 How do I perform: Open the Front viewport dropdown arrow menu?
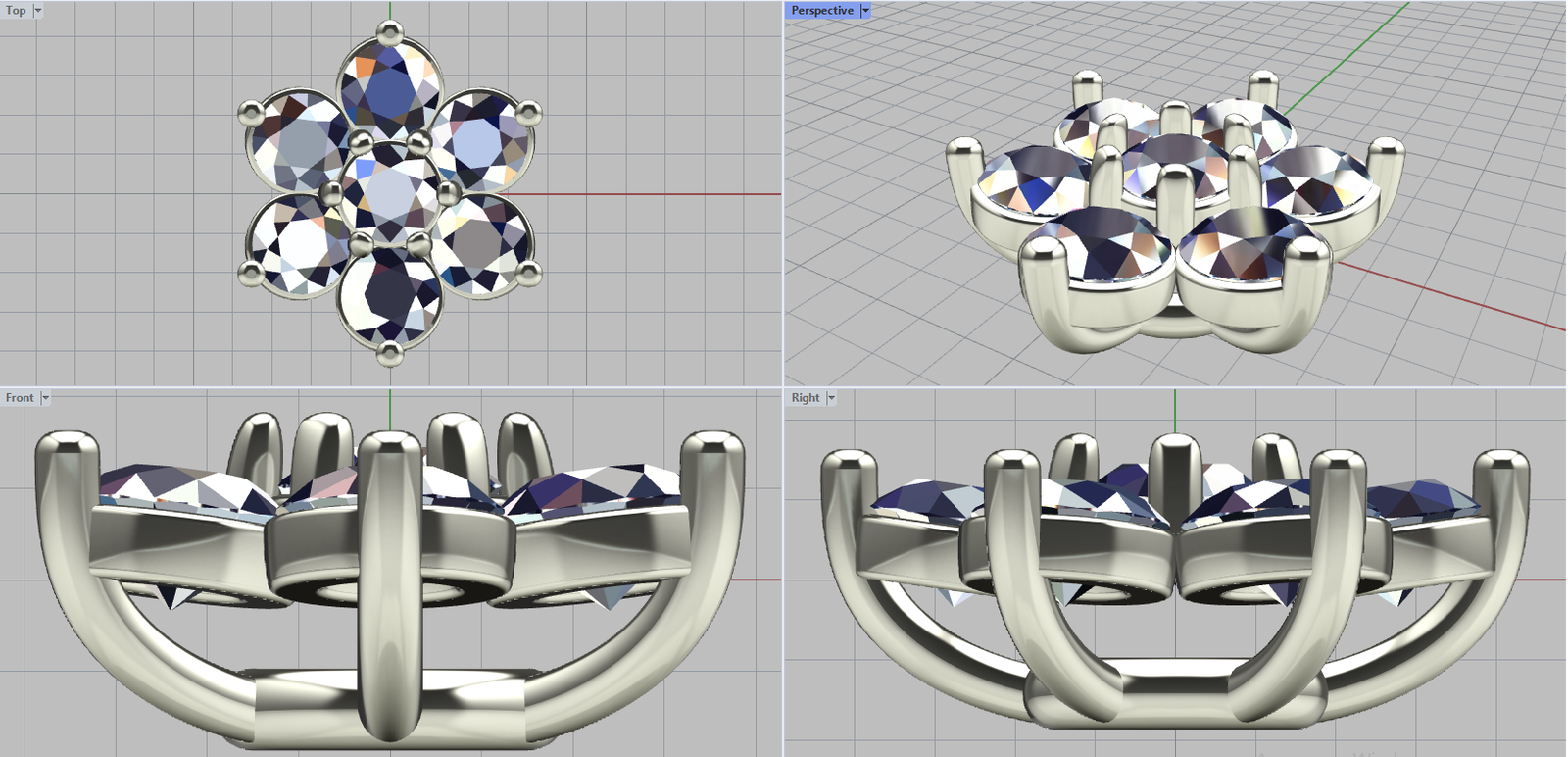click(45, 398)
